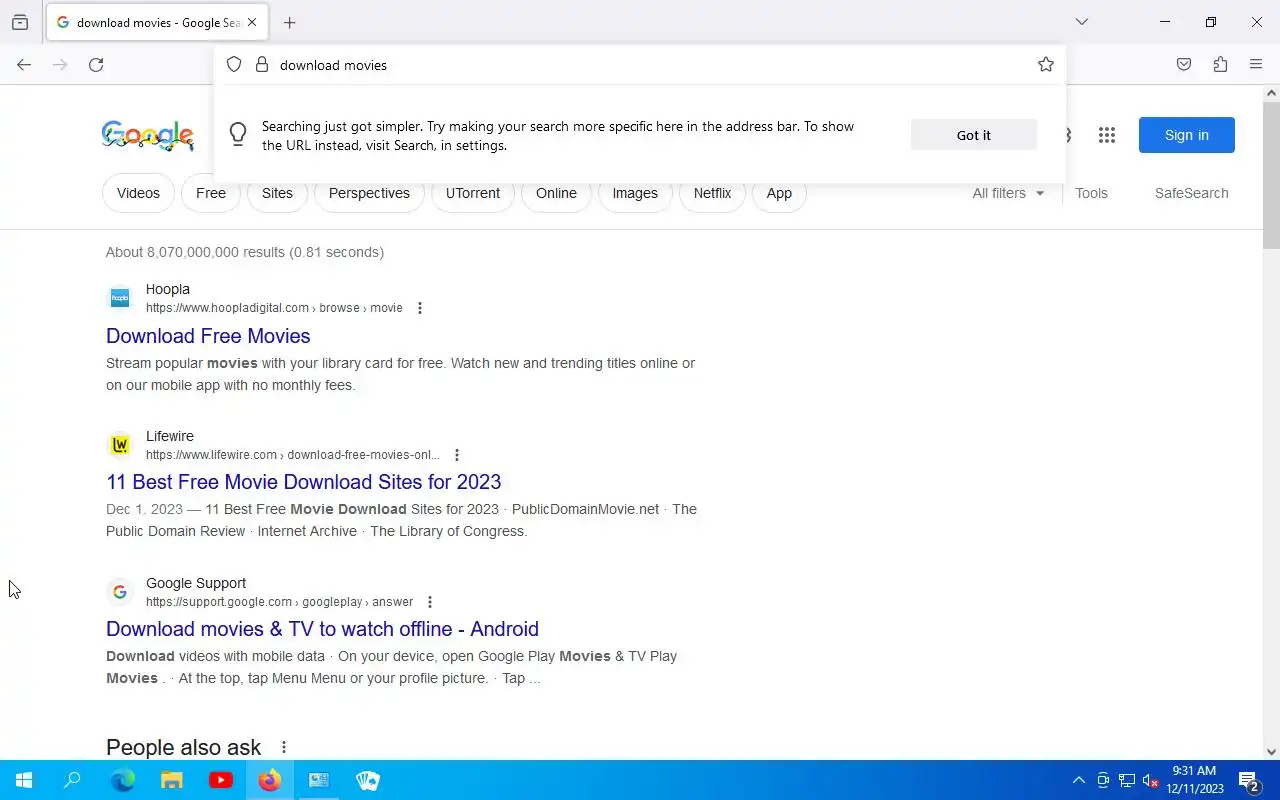Click the address bar showing download movies

click(x=640, y=64)
